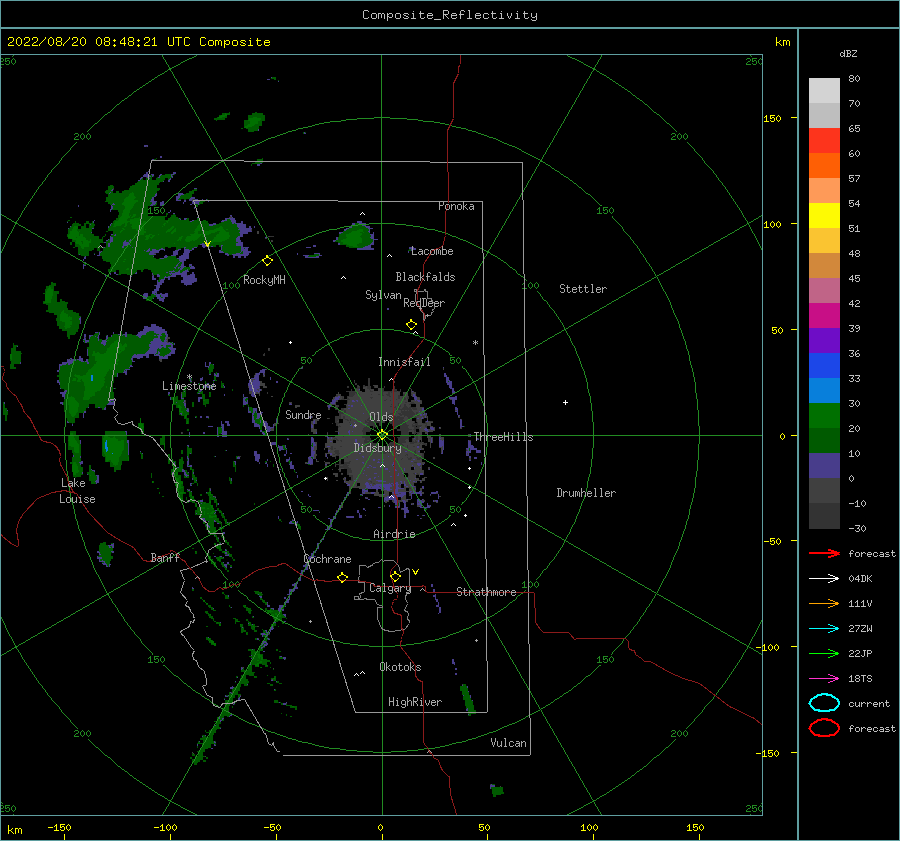Click the Vulcan town label
Viewport: 900px width, 841px height.
point(509,743)
